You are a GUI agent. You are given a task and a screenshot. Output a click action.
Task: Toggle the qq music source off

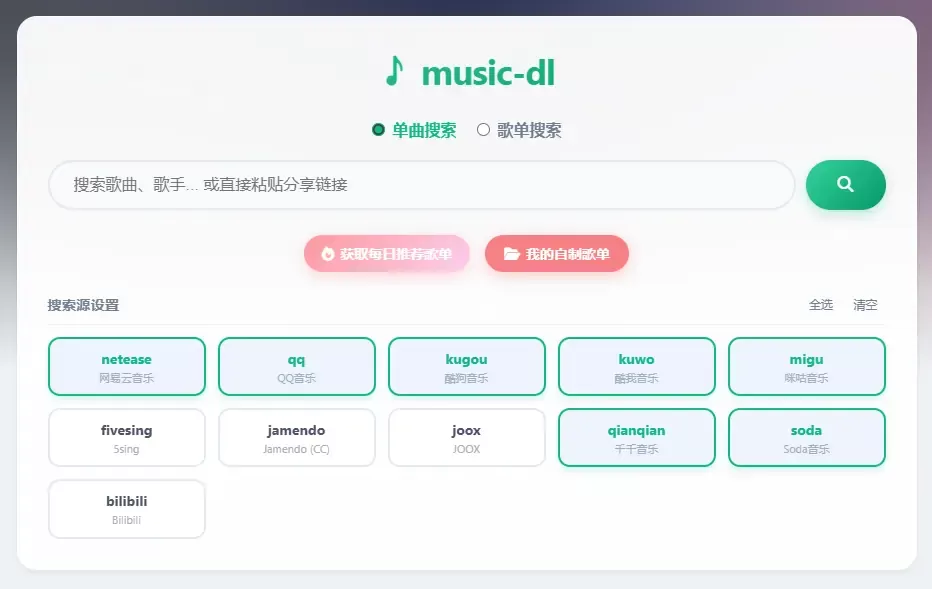297,367
